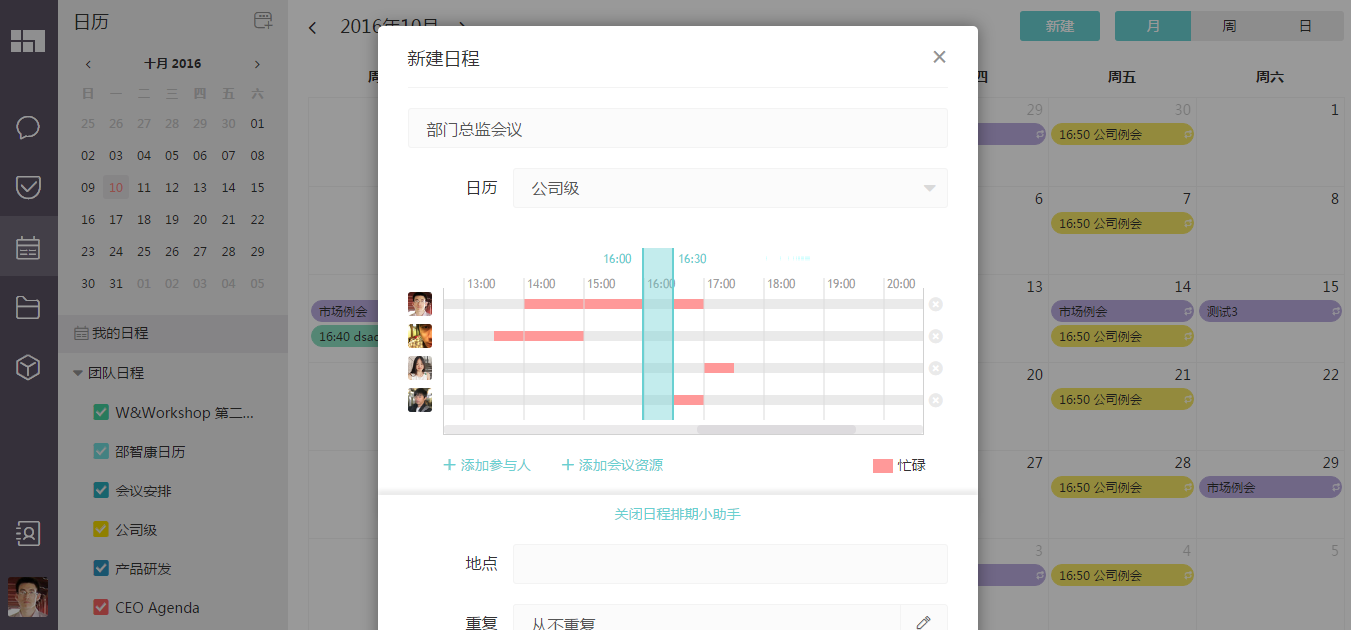The height and width of the screenshot is (630, 1351).
Task: Open the tasks checkmark sidebar icon
Action: tap(28, 187)
